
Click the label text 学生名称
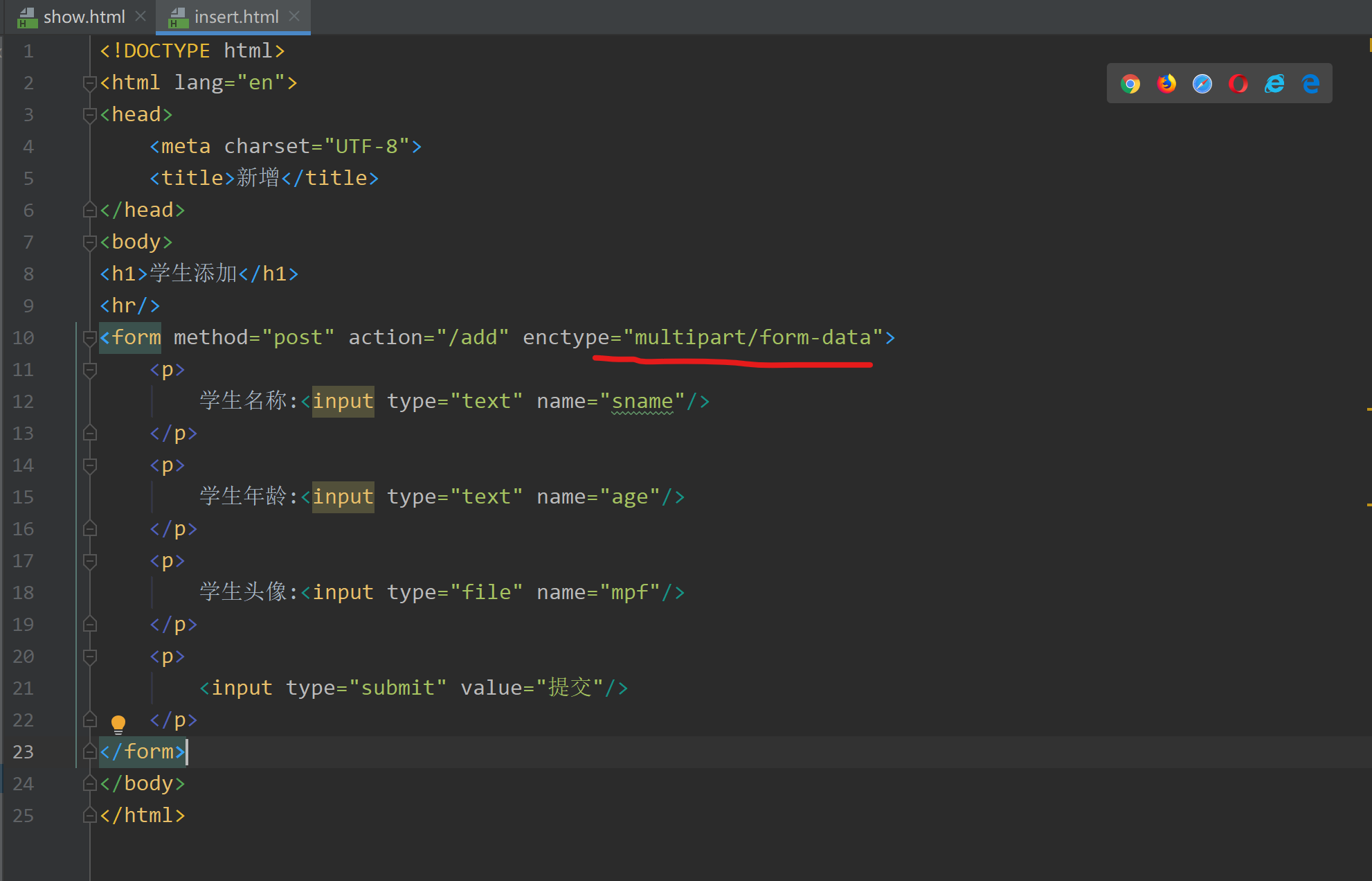(243, 401)
